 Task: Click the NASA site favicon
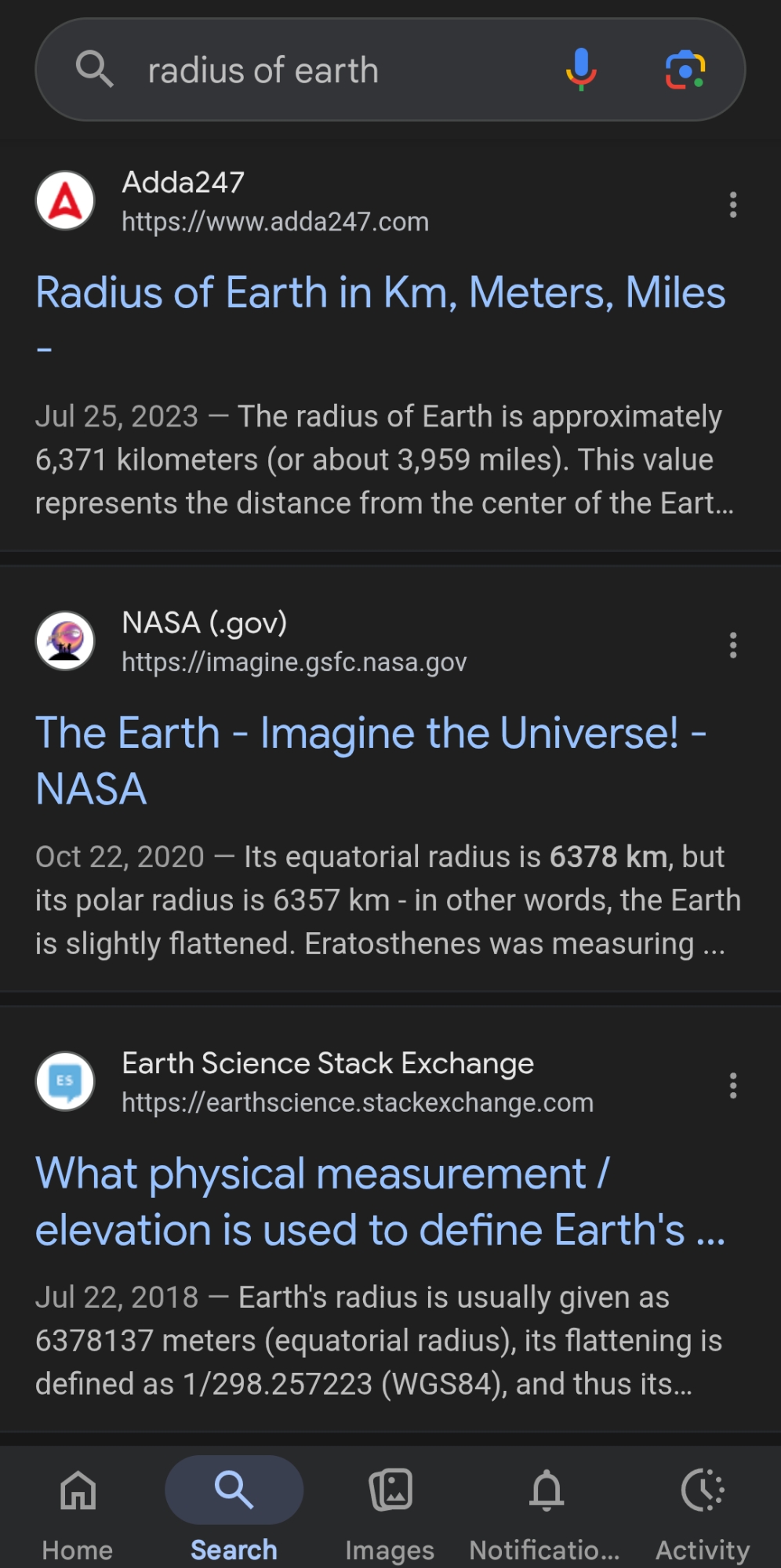[65, 641]
